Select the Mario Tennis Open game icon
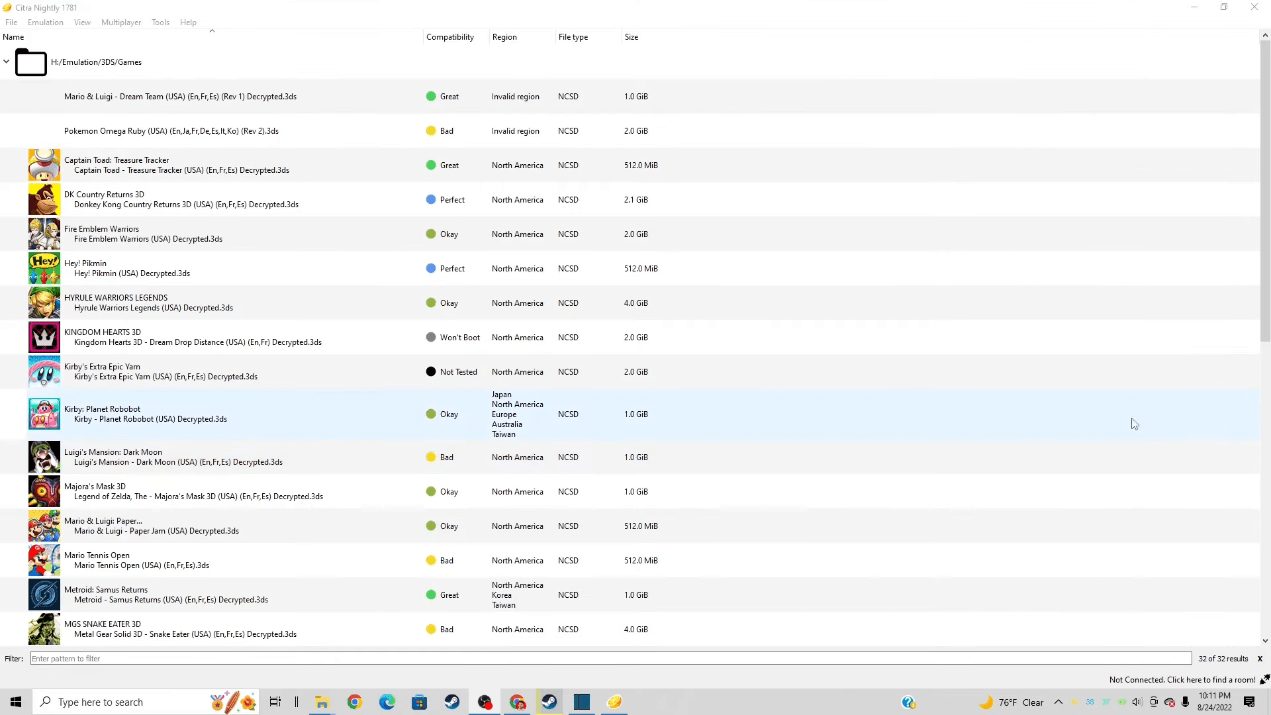 point(44,560)
